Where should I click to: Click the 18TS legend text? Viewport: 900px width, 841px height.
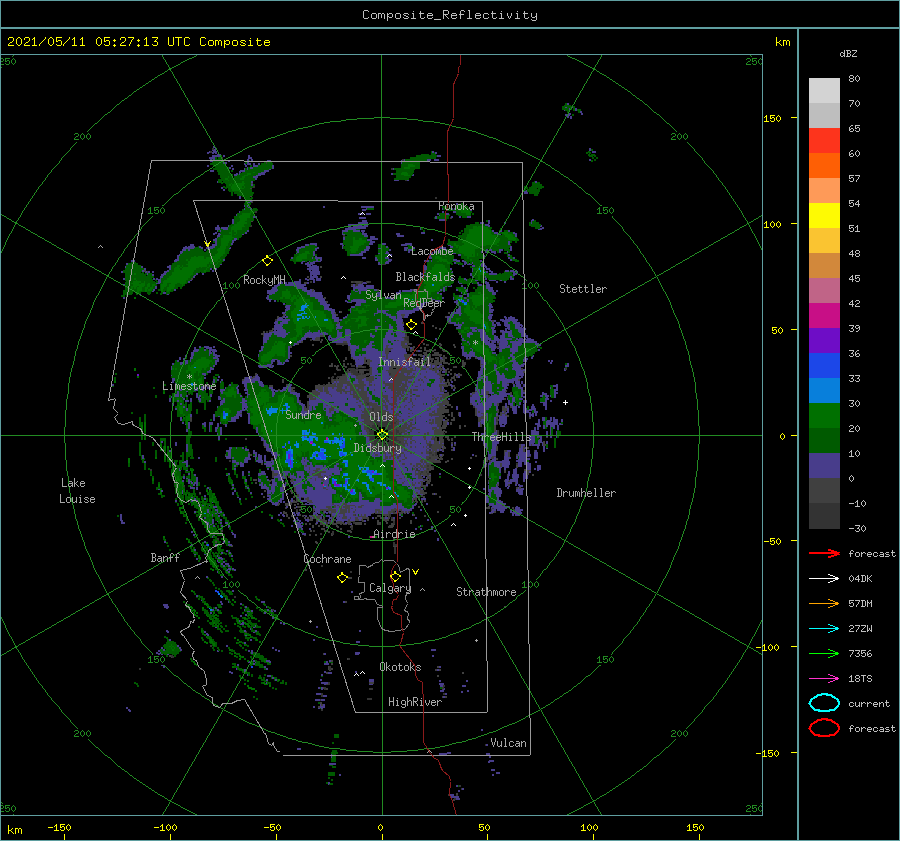[x=860, y=679]
